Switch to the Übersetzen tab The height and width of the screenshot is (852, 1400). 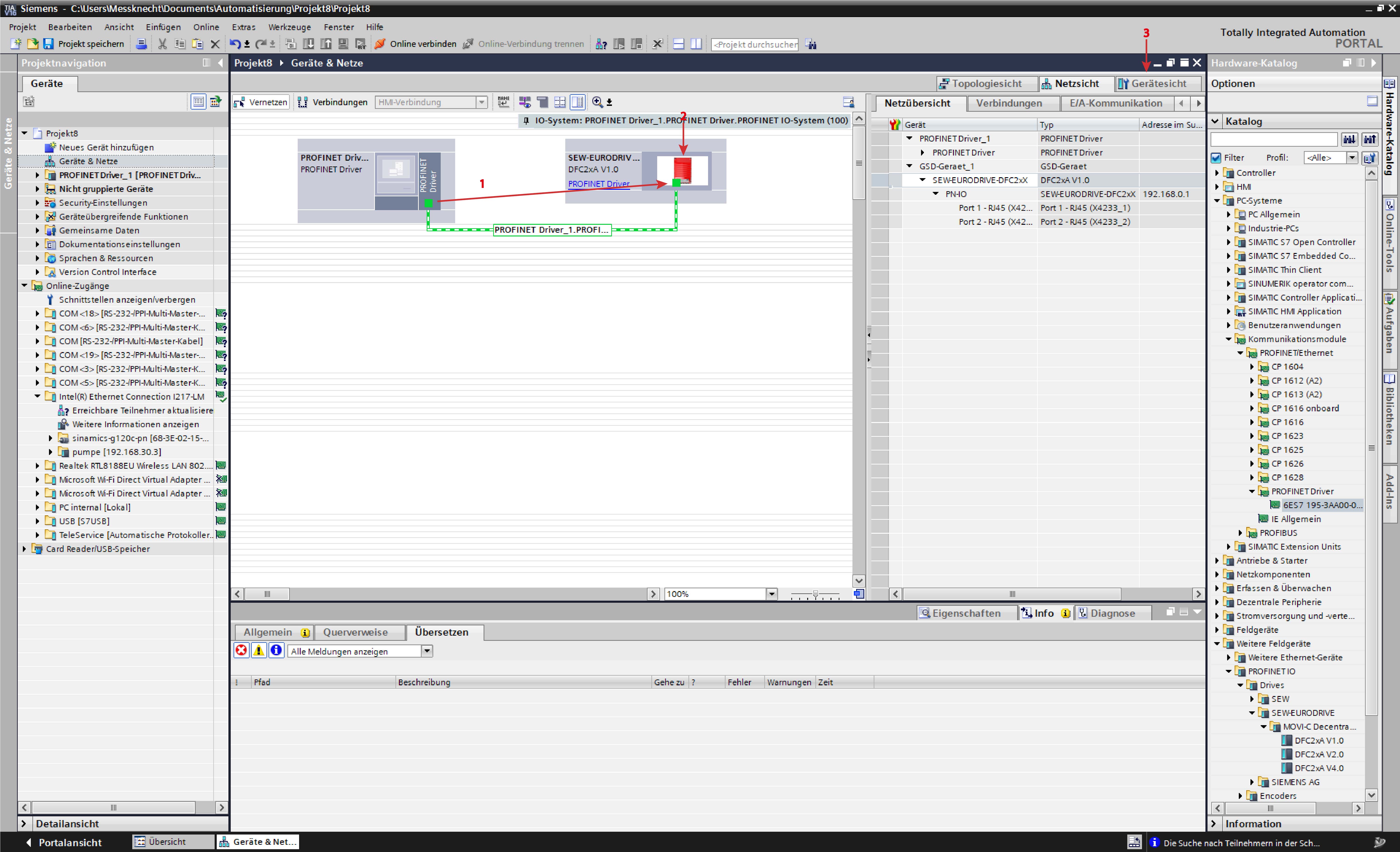click(444, 631)
